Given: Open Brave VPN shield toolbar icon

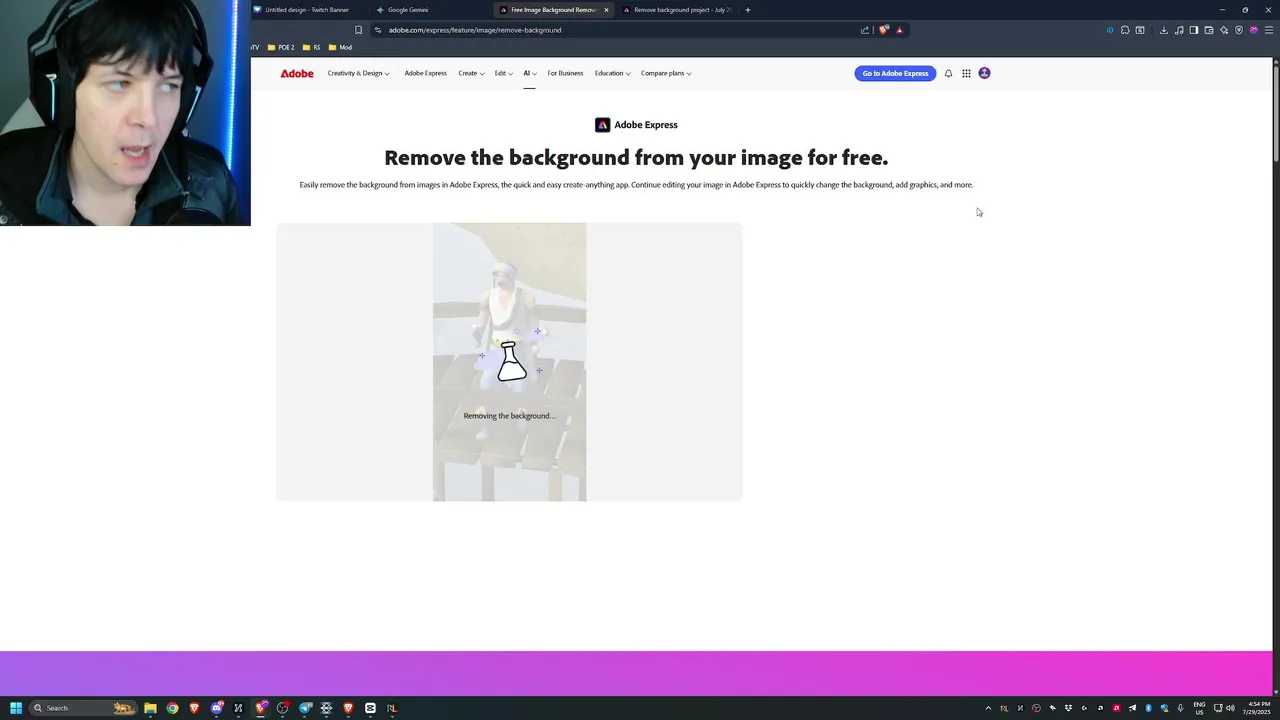Looking at the screenshot, I should [1239, 30].
